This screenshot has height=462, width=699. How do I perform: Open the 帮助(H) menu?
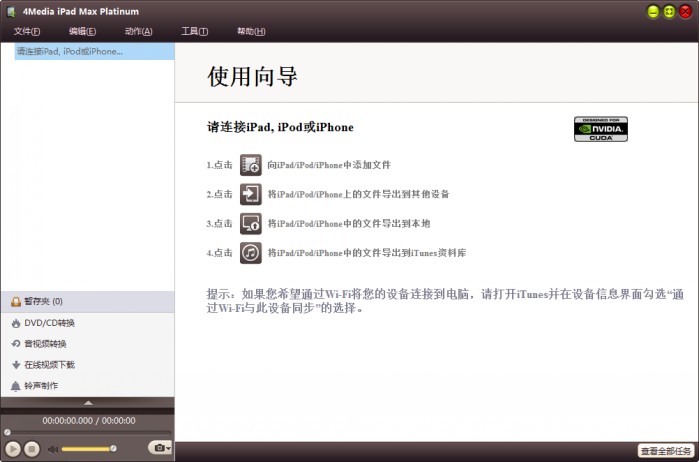coord(251,31)
